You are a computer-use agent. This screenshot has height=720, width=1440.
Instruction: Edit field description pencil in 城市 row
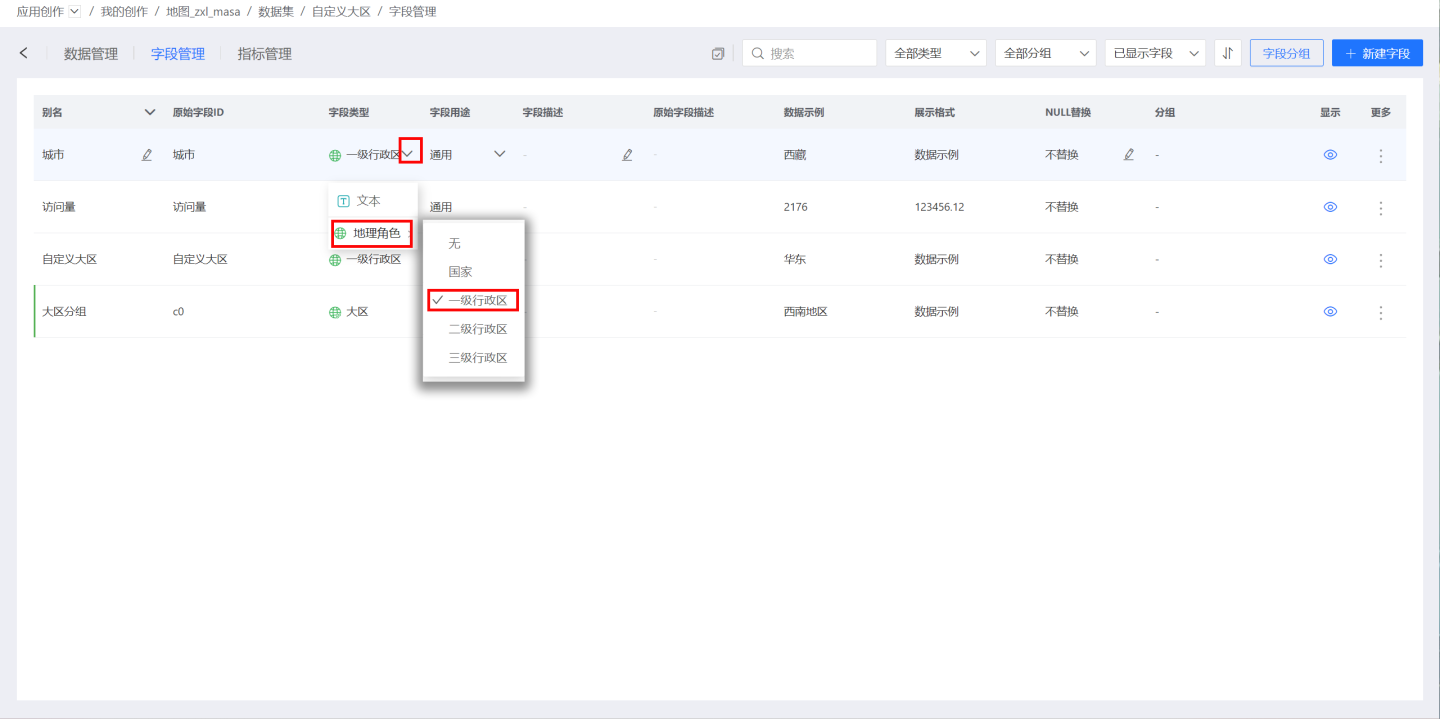coord(627,155)
